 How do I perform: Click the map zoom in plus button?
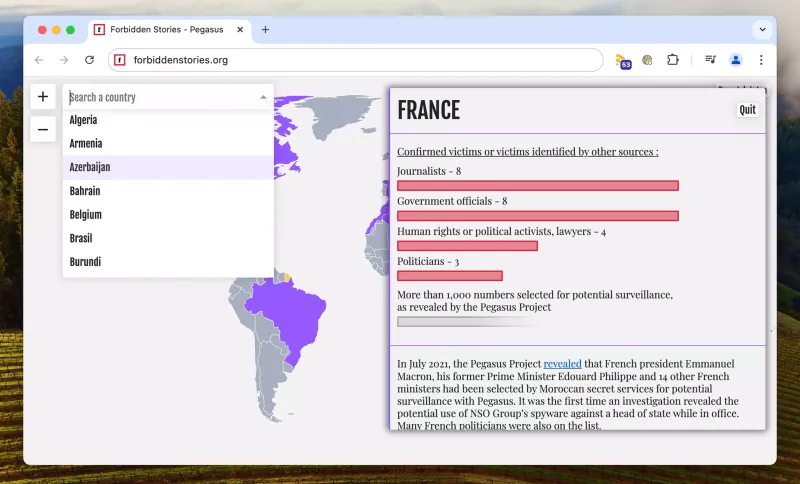point(43,96)
